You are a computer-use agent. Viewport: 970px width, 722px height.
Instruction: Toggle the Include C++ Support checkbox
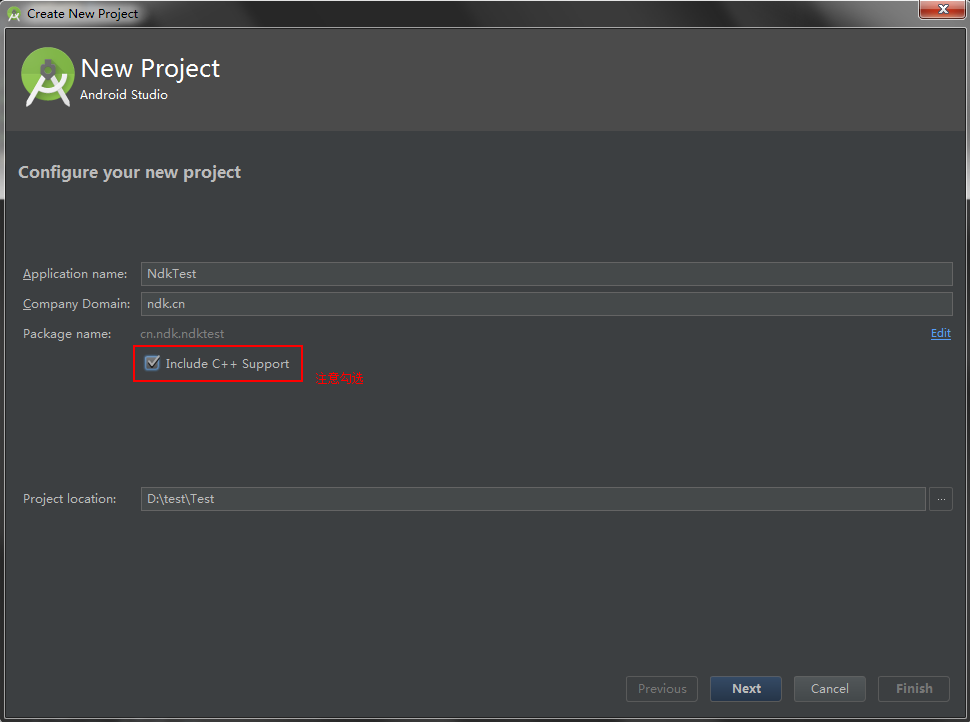point(152,363)
